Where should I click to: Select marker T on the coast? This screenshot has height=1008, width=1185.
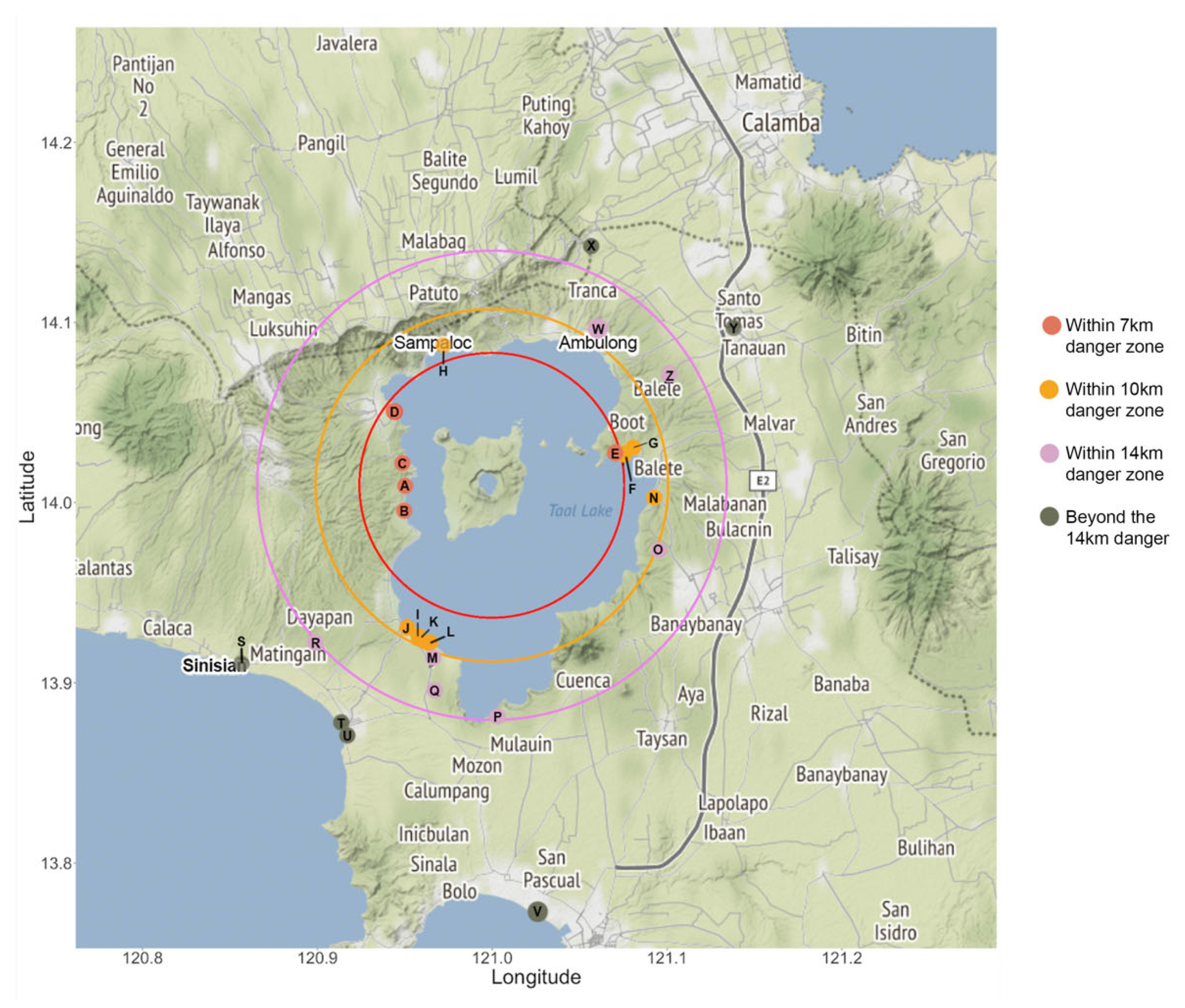(341, 722)
